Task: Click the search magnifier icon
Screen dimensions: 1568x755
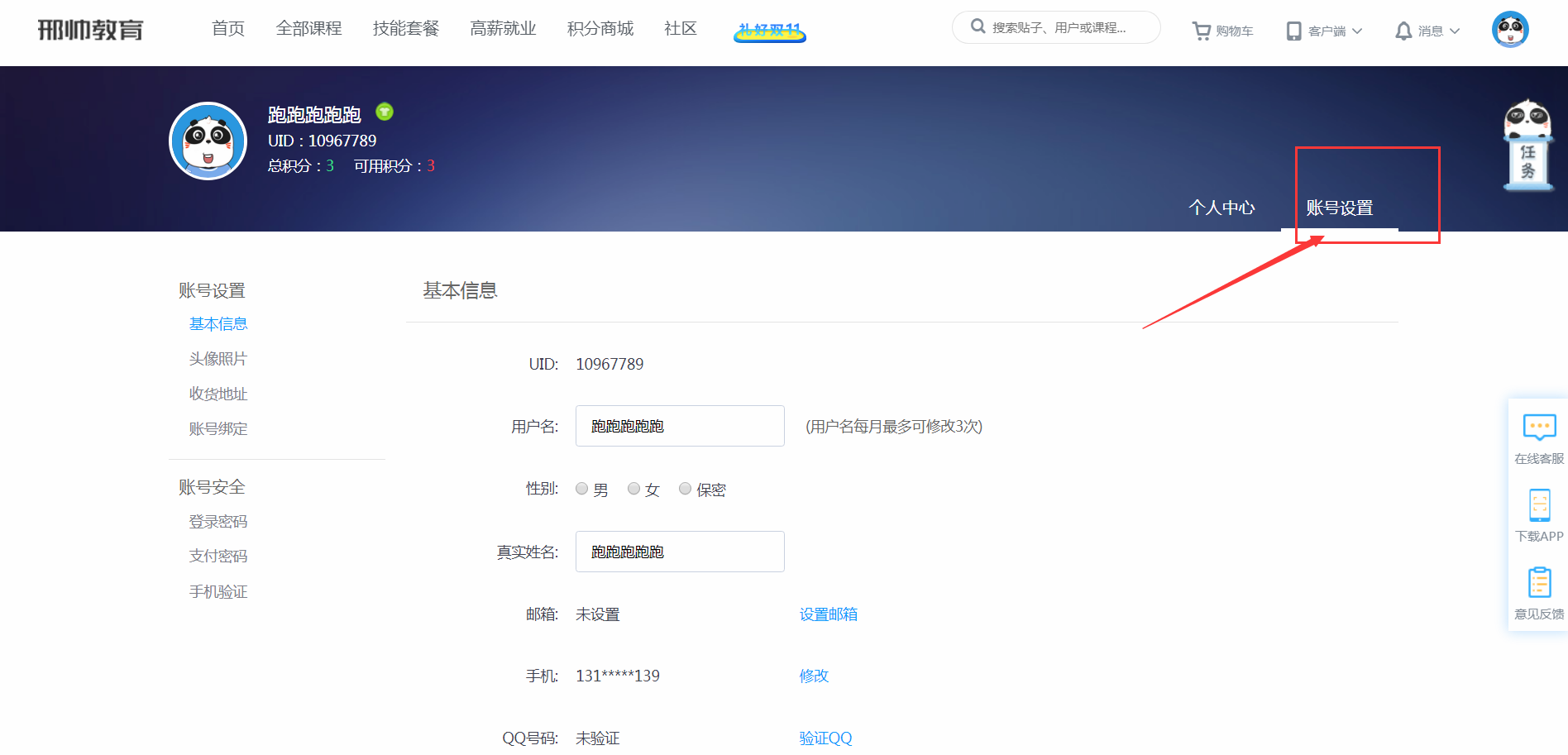Action: click(978, 26)
